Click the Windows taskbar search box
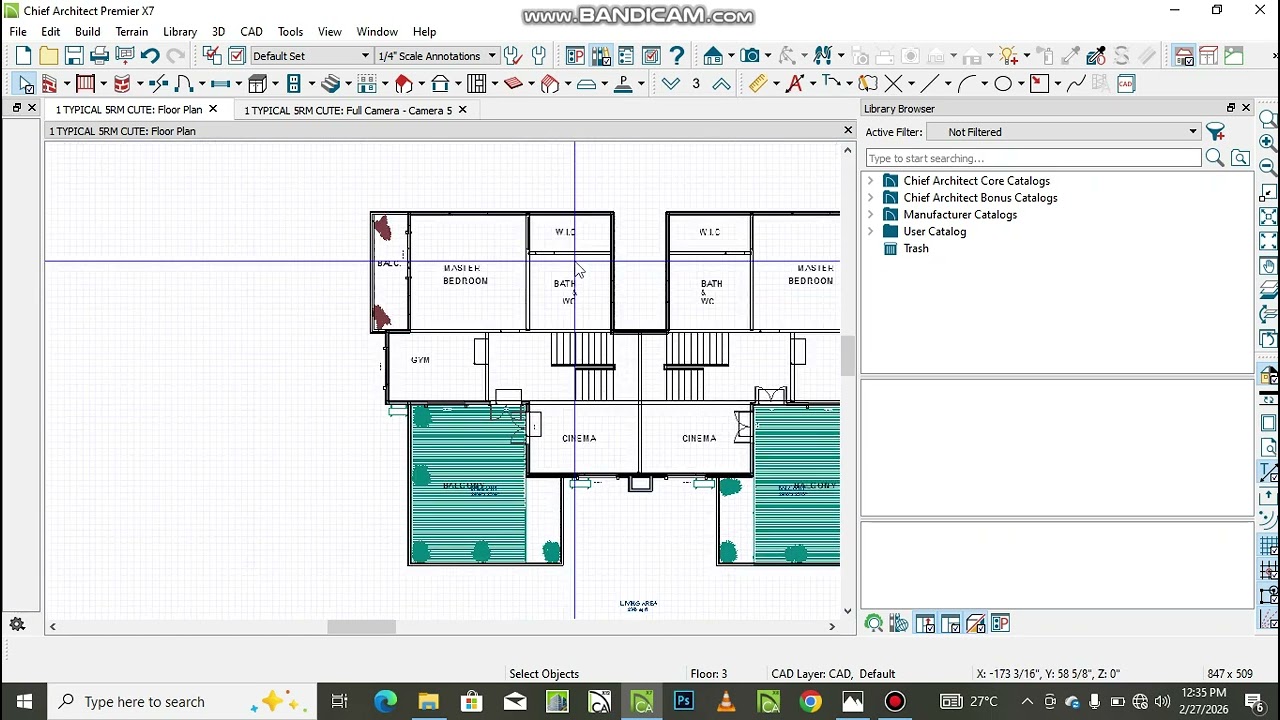 [183, 702]
